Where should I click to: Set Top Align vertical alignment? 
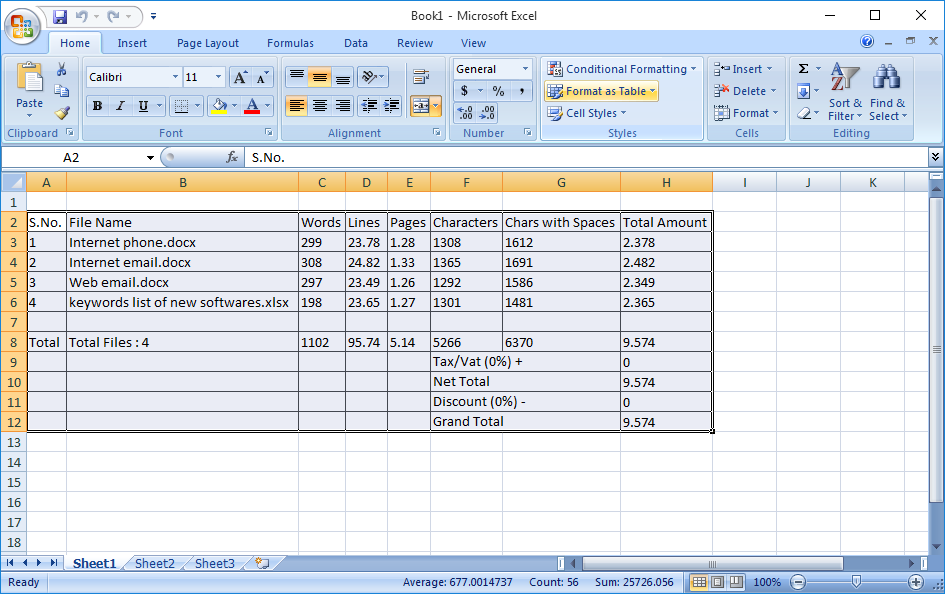click(297, 77)
